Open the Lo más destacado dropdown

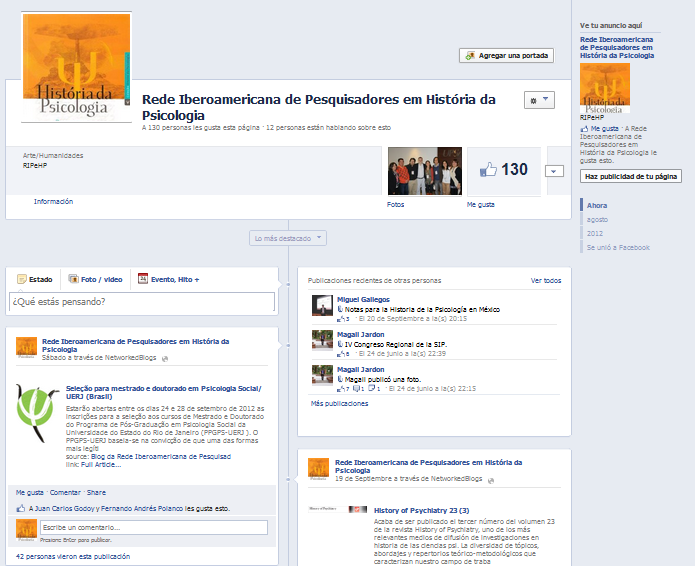(288, 238)
